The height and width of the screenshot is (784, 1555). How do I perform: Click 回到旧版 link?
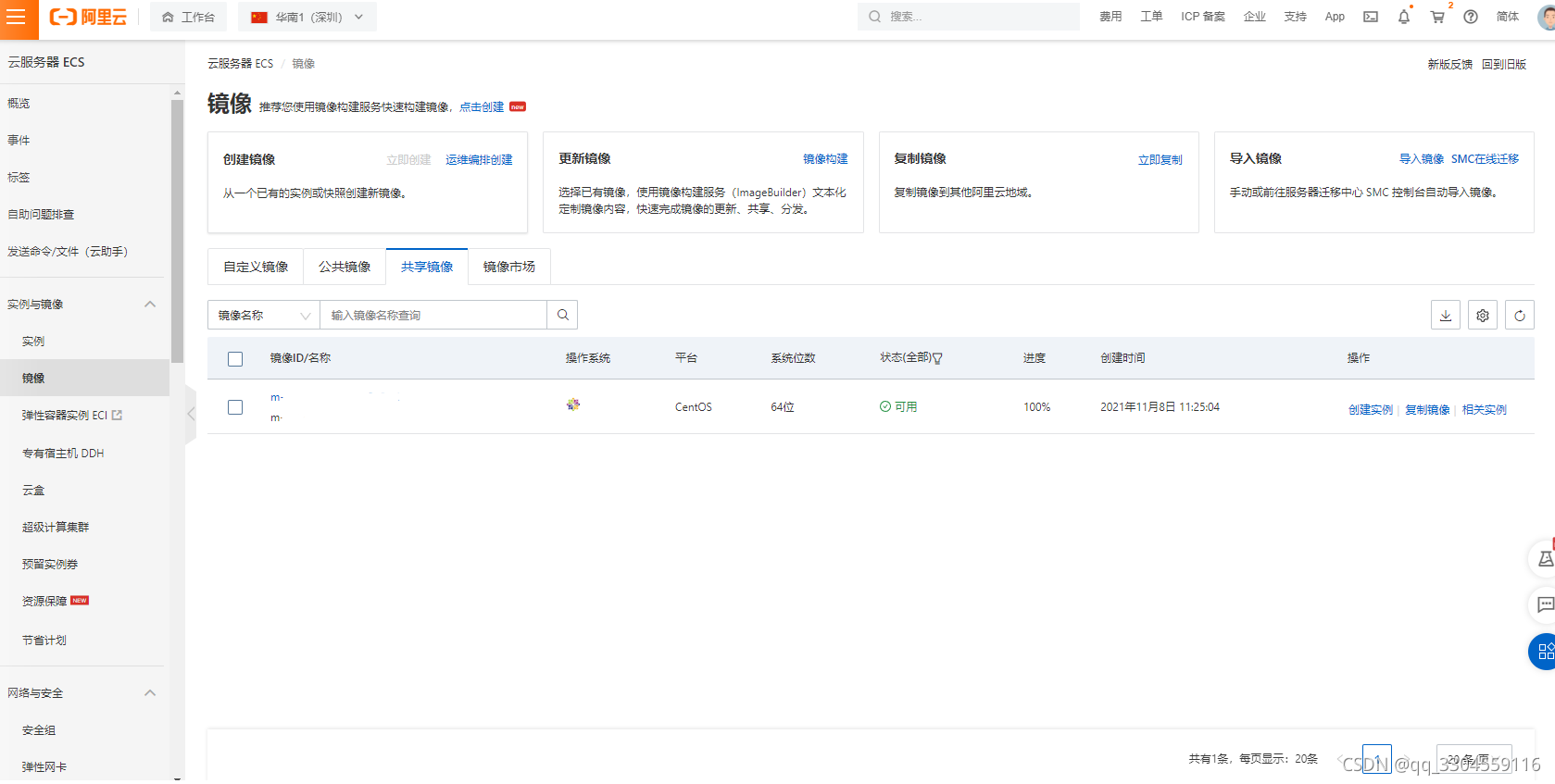(1504, 64)
